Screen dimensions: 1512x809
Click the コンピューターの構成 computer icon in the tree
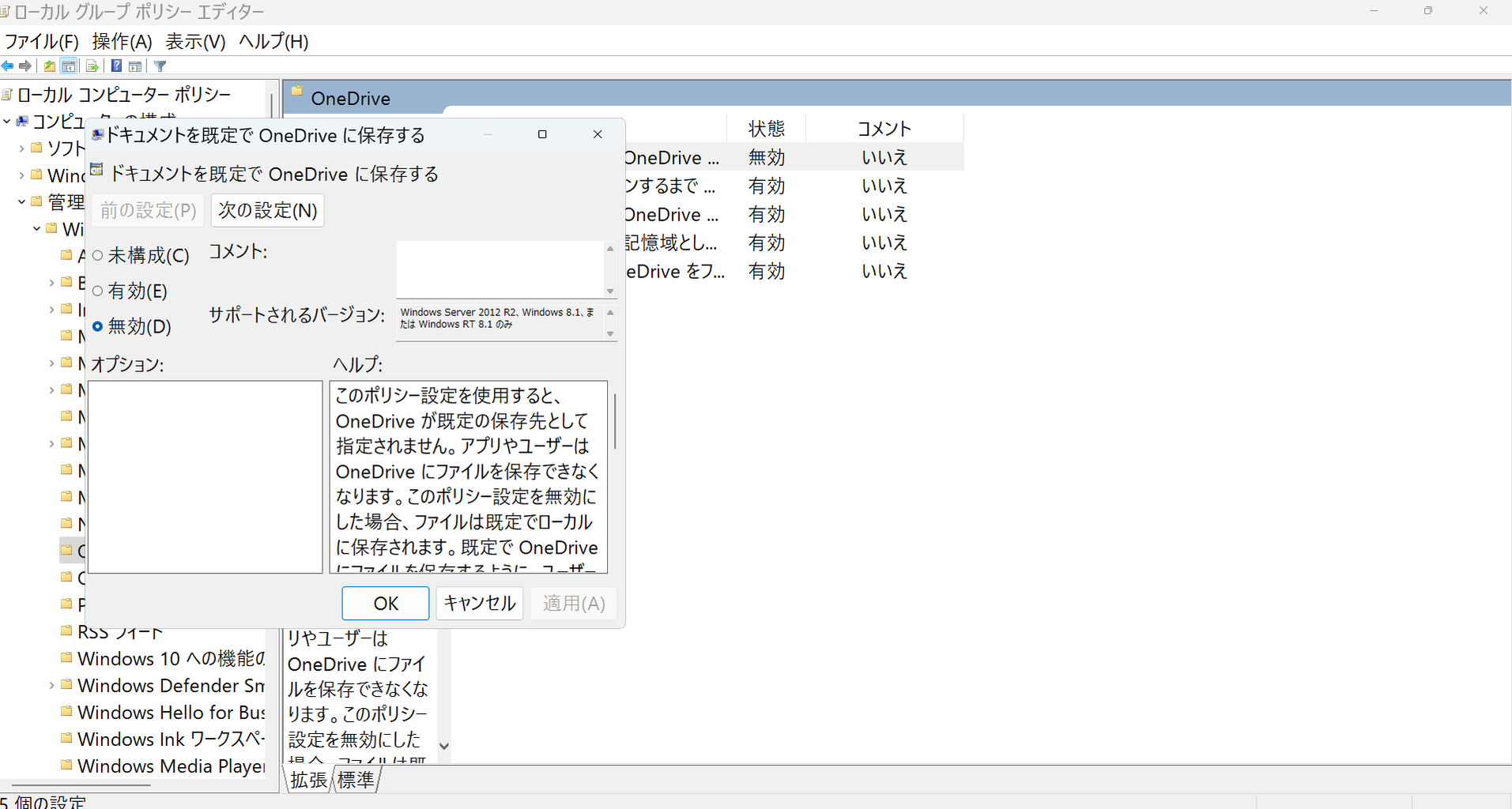[x=22, y=121]
